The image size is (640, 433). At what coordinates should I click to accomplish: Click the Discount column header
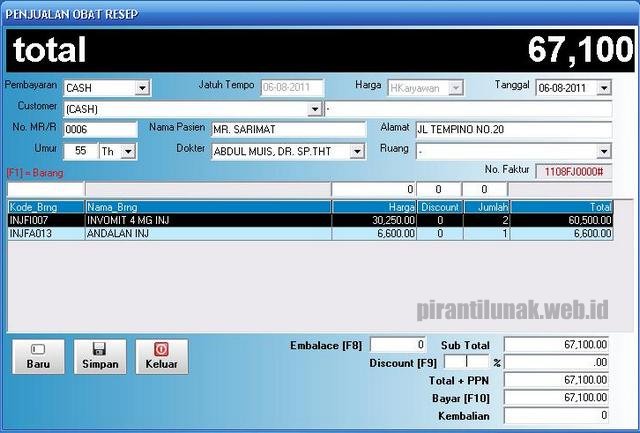click(440, 207)
